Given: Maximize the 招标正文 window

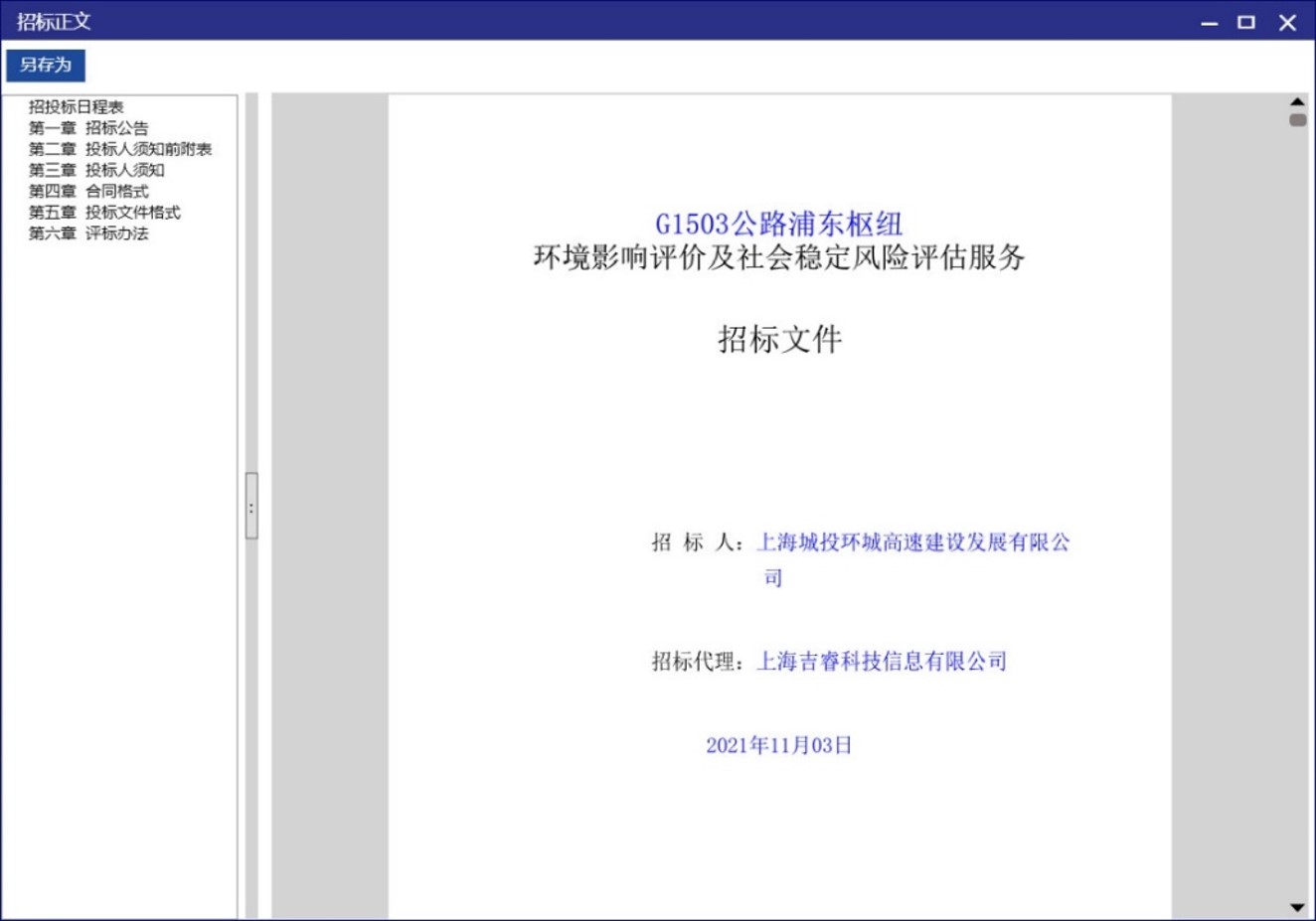Looking at the screenshot, I should pos(1246,22).
